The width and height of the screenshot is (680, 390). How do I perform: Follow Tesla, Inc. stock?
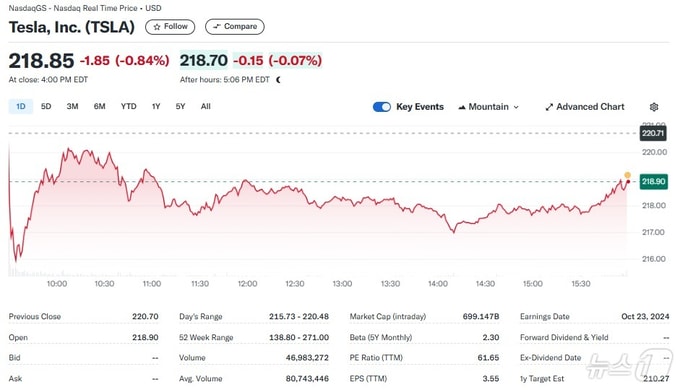click(x=170, y=27)
